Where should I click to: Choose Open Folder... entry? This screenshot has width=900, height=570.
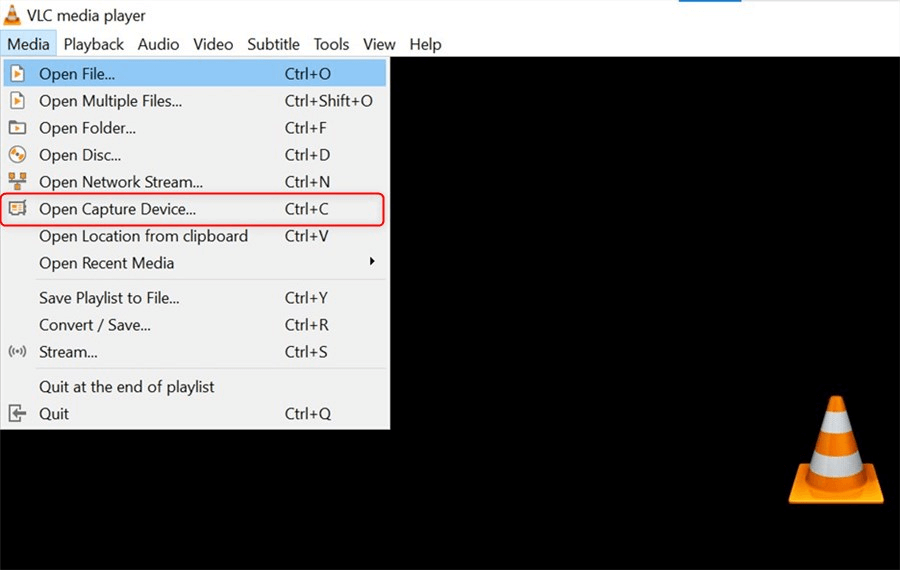(x=195, y=127)
